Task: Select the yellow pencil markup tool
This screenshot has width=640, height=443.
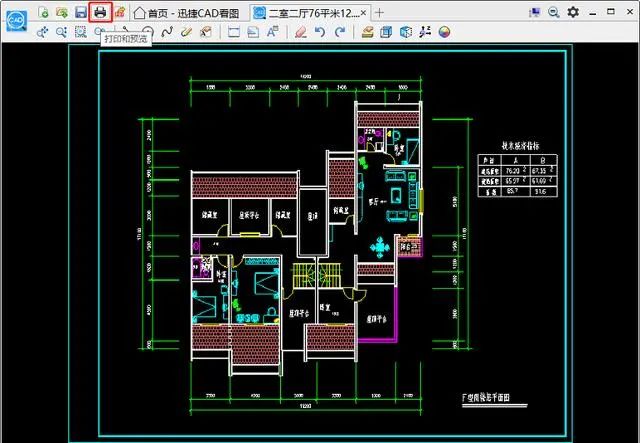Action: (186, 32)
